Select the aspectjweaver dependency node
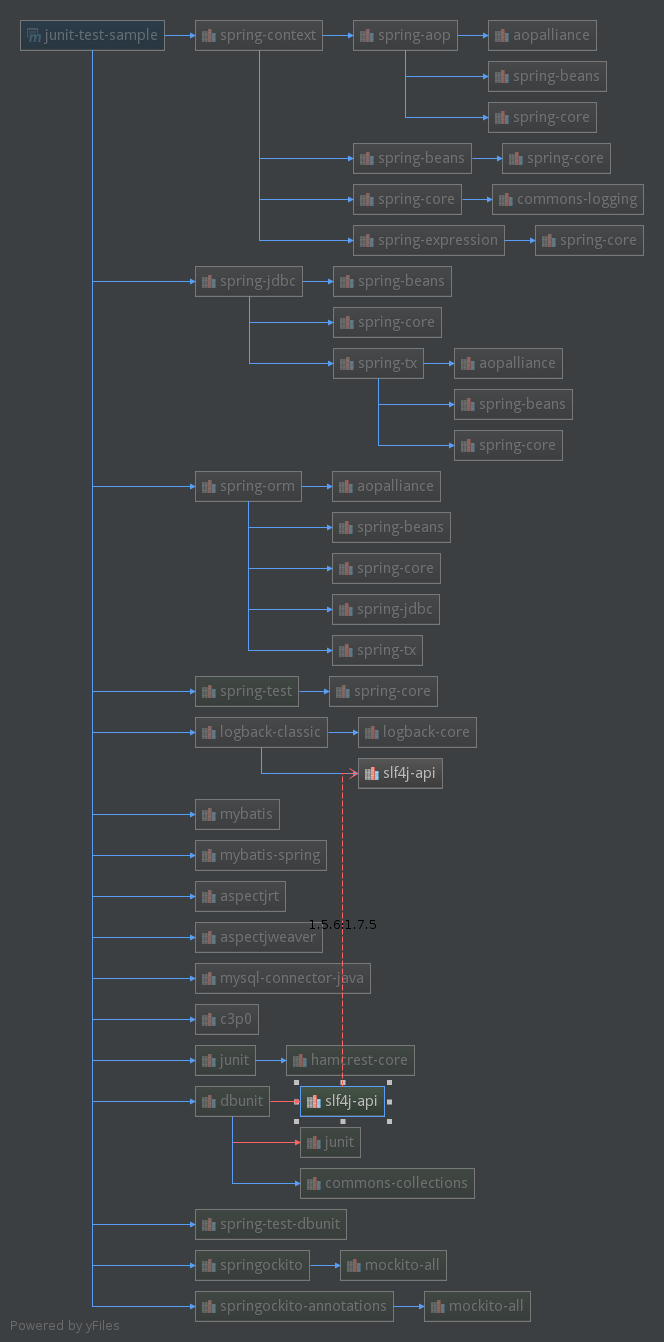This screenshot has width=664, height=1342. [x=258, y=937]
